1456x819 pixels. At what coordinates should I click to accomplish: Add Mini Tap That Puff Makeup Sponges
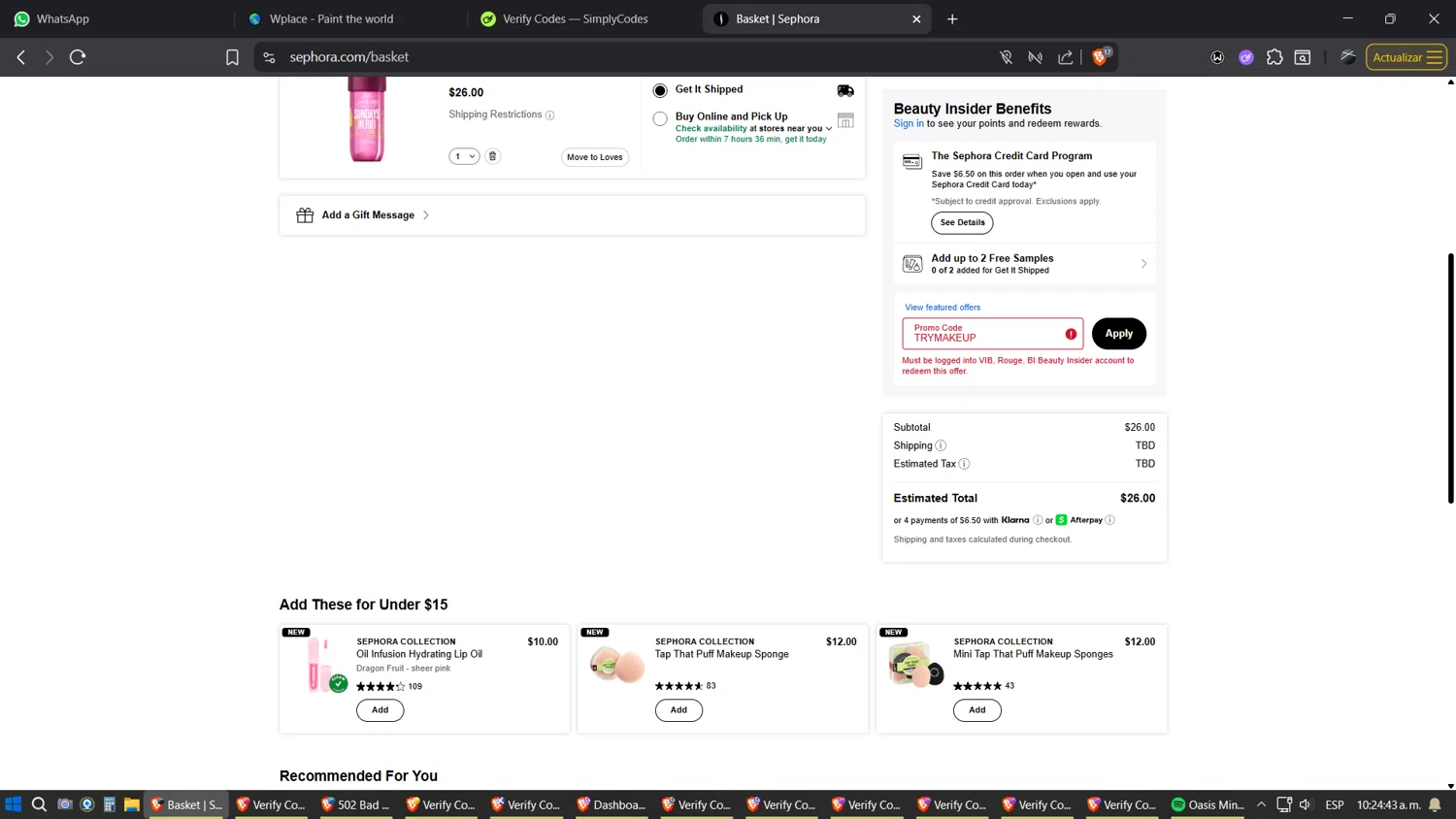[x=977, y=710]
